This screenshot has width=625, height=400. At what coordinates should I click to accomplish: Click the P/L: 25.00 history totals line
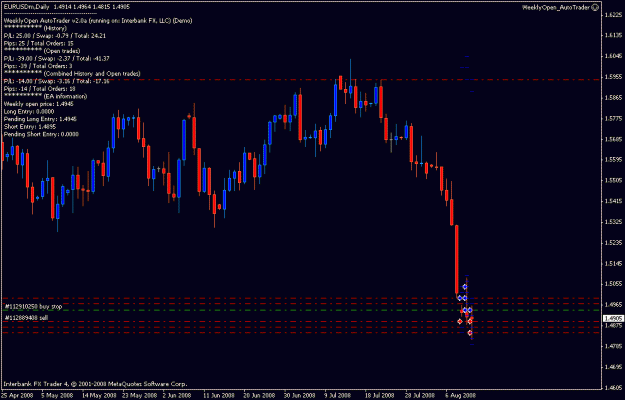coord(54,35)
